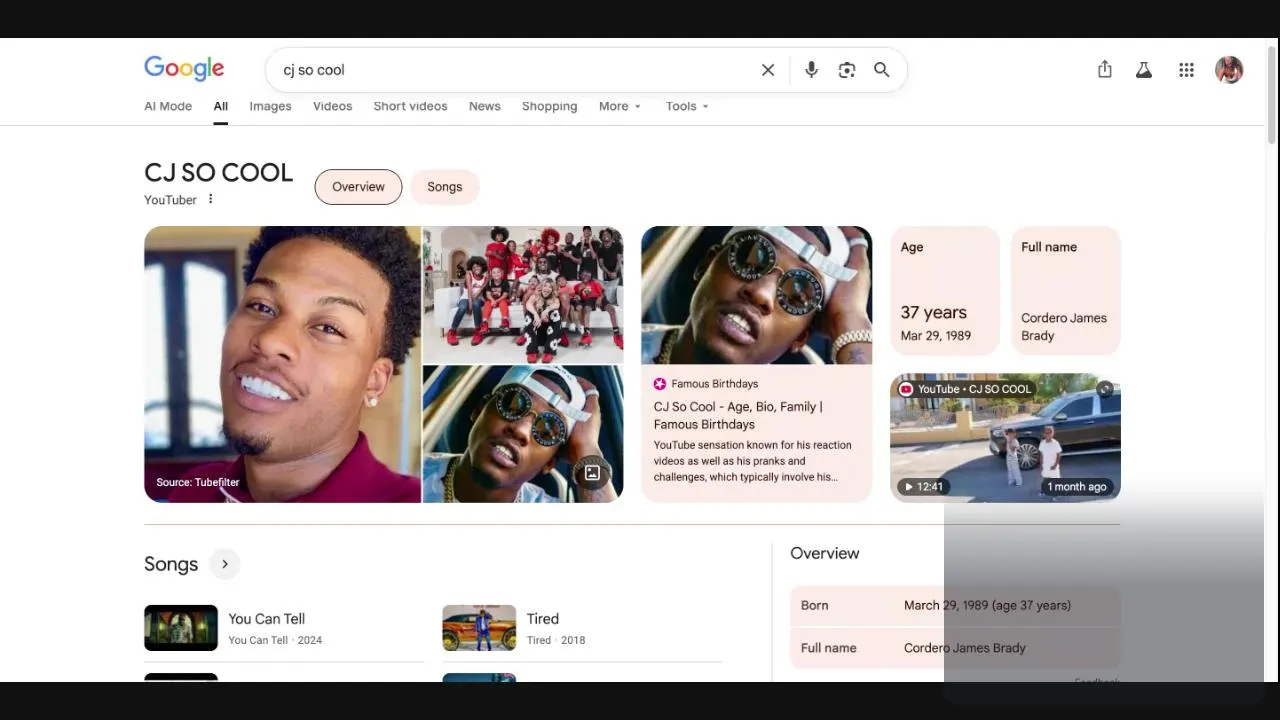Click the share icon in header
The width and height of the screenshot is (1280, 720).
tap(1105, 69)
